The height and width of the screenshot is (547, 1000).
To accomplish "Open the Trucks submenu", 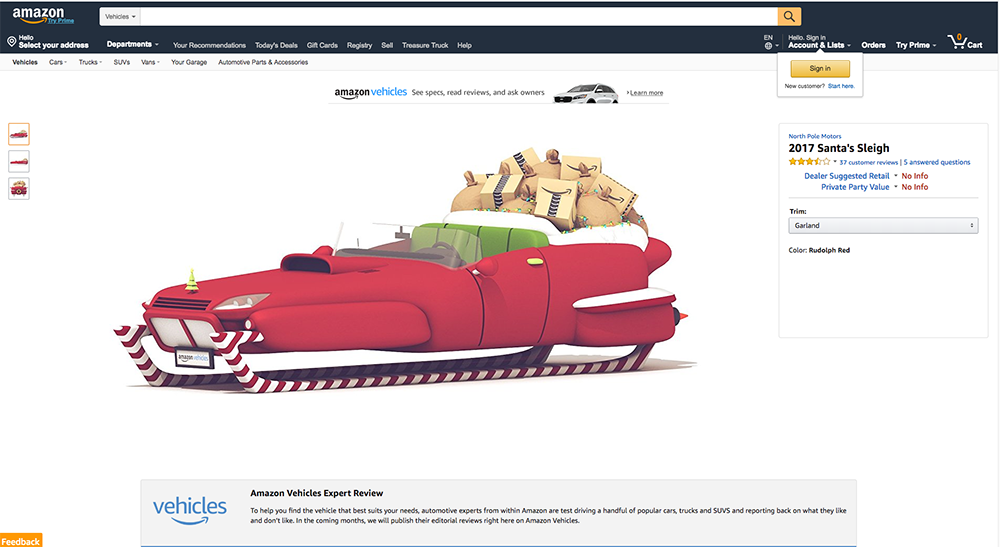I will tap(90, 62).
